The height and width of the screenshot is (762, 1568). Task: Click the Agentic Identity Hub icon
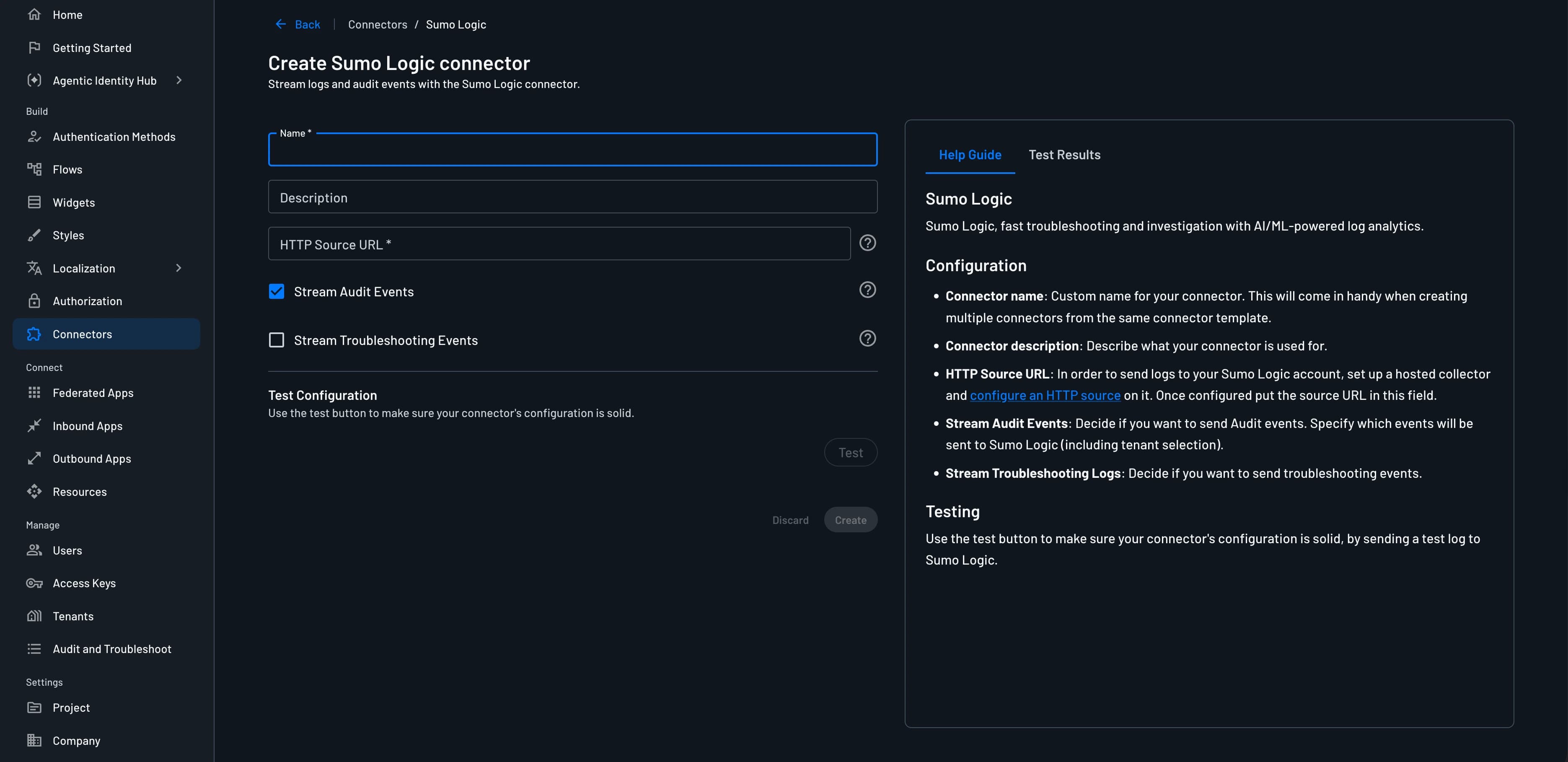pos(34,80)
